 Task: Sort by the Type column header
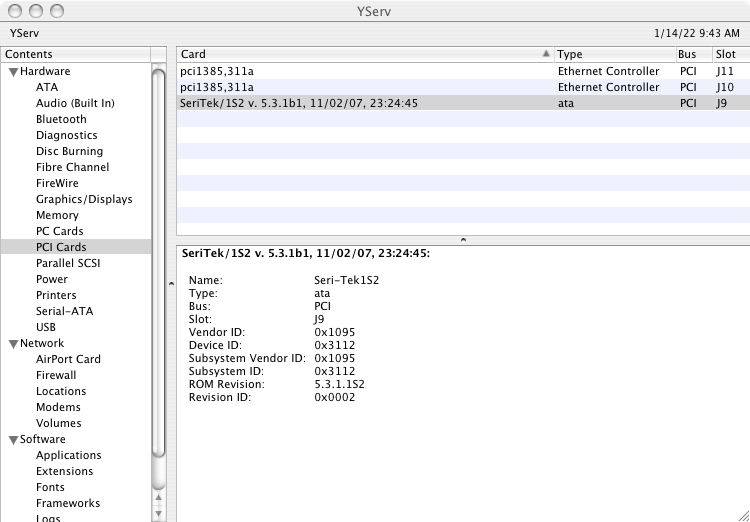pyautogui.click(x=615, y=54)
